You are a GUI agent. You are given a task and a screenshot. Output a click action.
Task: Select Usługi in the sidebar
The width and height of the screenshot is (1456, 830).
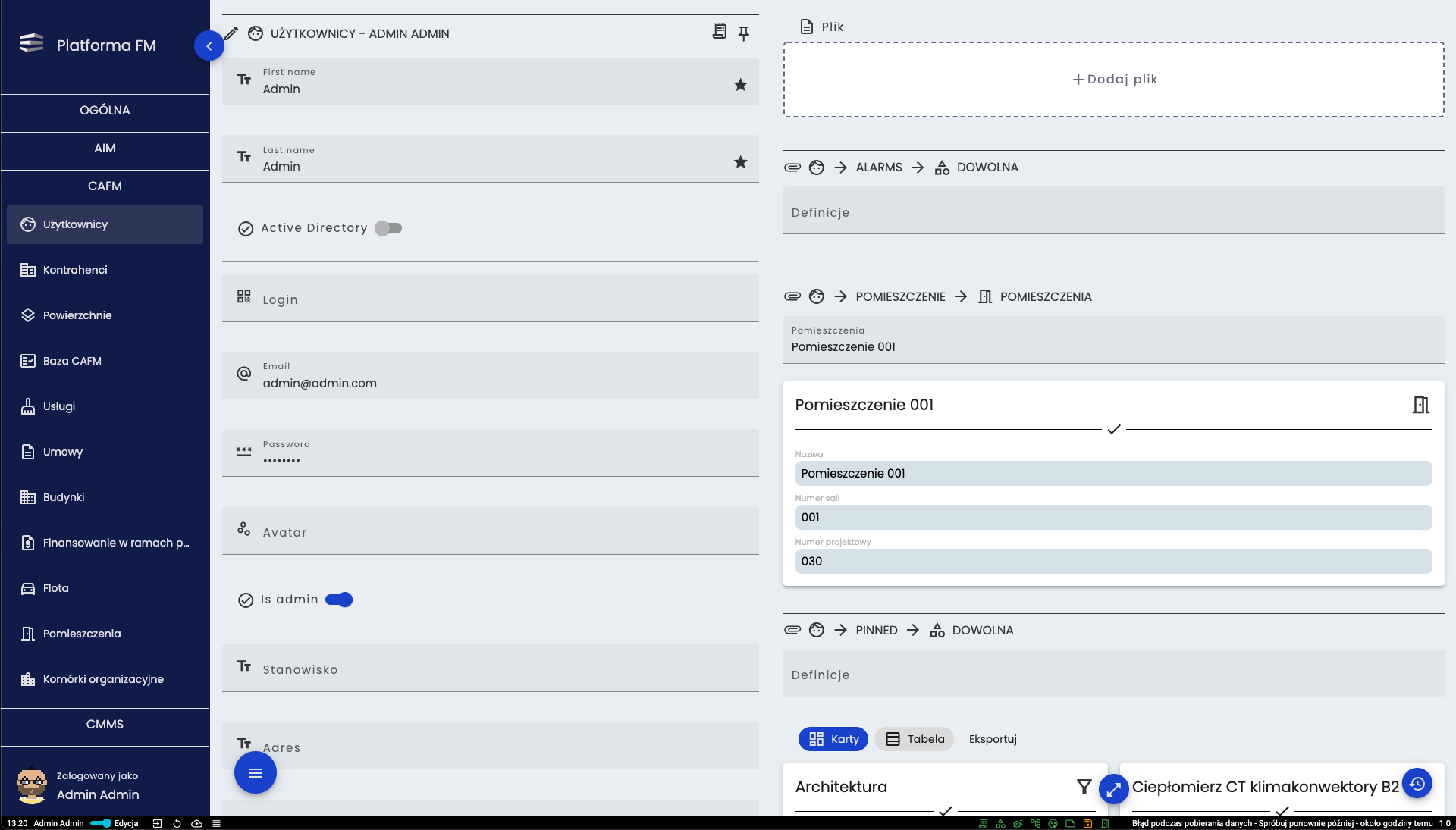pyautogui.click(x=105, y=406)
